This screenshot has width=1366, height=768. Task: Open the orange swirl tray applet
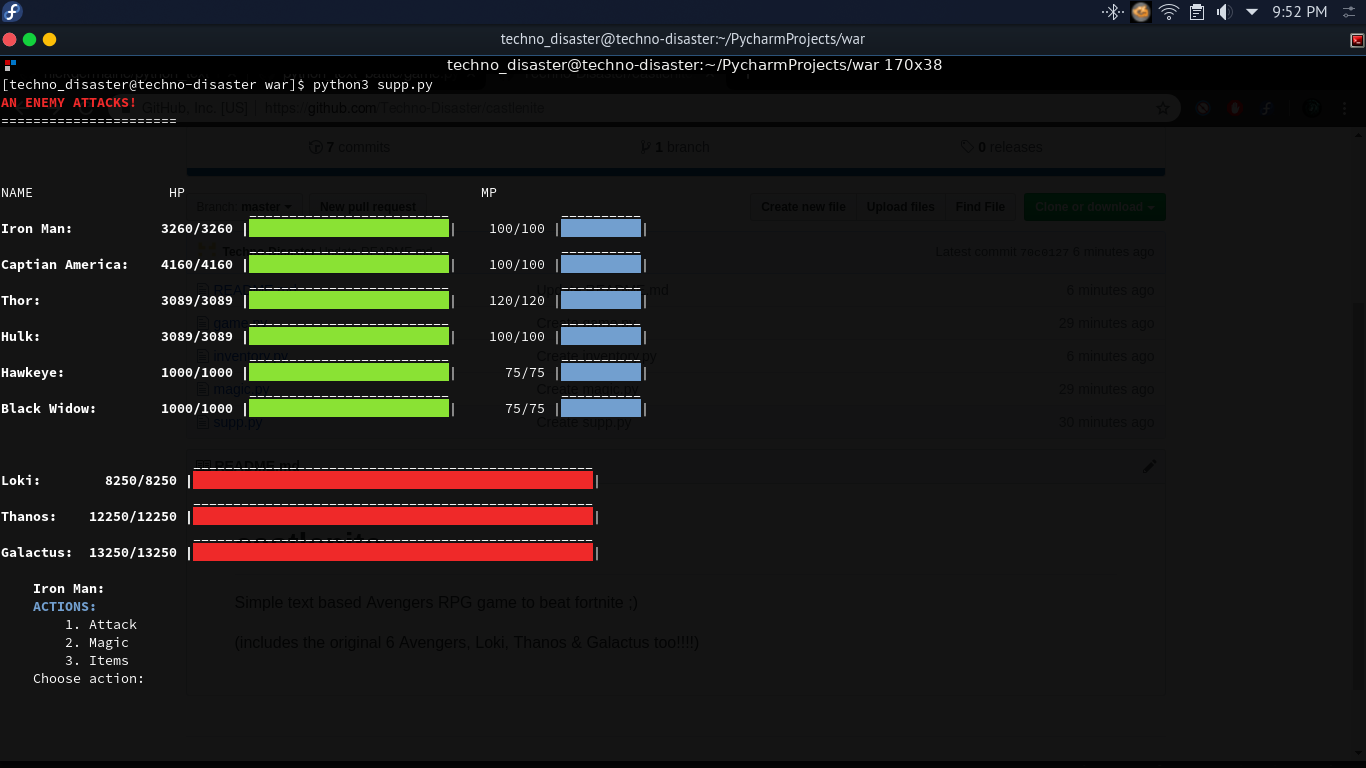(x=1141, y=12)
